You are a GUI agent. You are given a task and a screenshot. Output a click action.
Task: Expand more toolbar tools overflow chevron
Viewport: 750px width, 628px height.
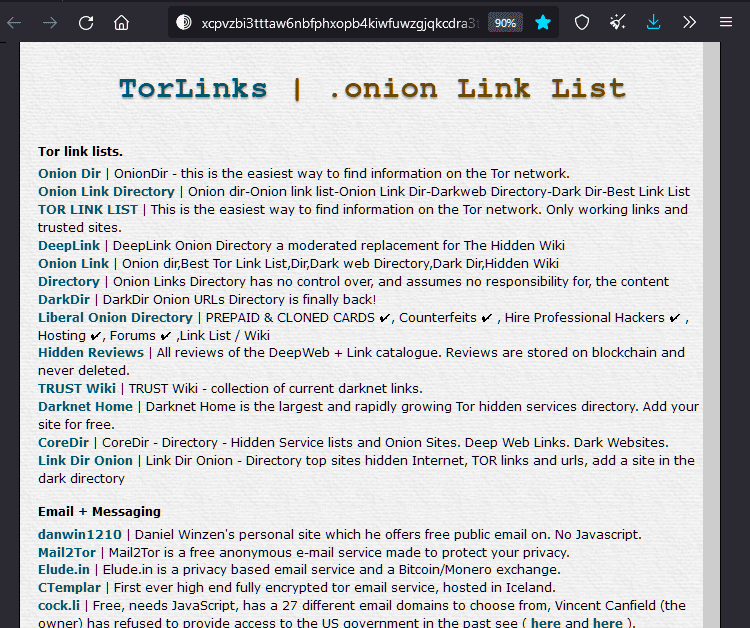tap(689, 22)
